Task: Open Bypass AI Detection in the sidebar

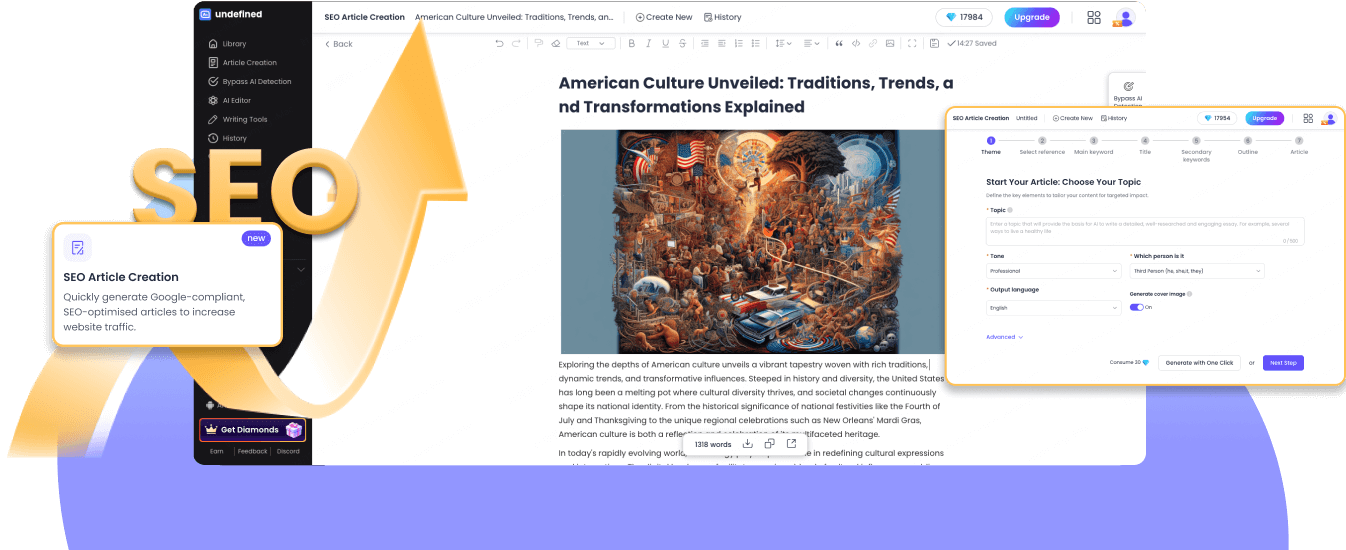Action: 250,82
